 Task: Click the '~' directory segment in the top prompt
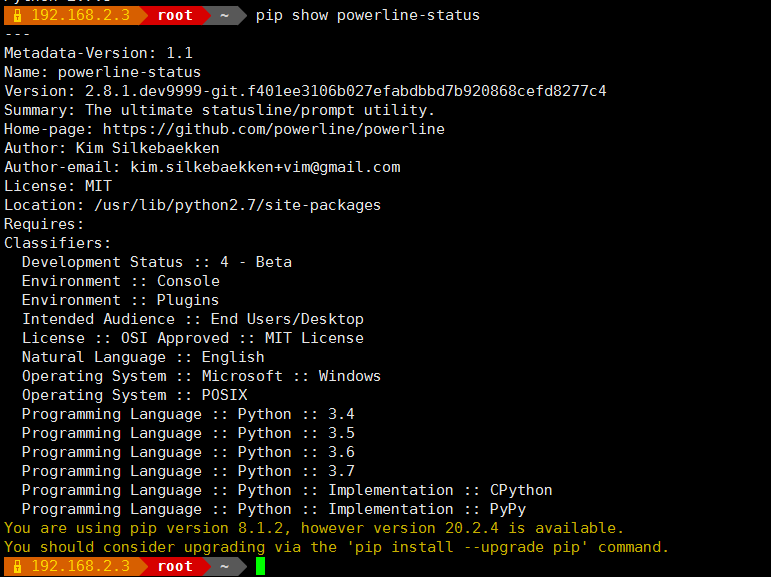[224, 16]
